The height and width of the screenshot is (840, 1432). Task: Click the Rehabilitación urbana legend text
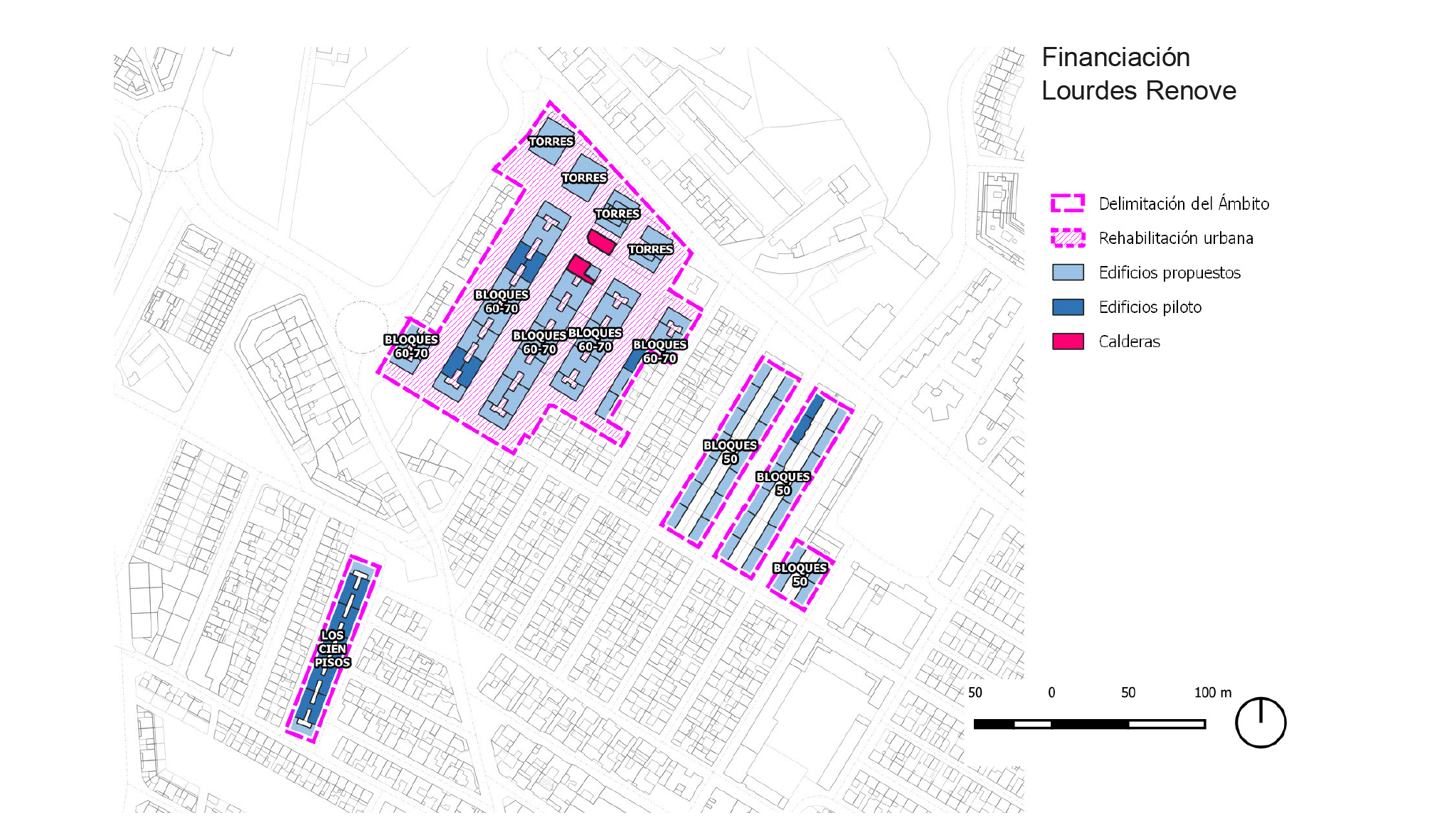click(1176, 238)
